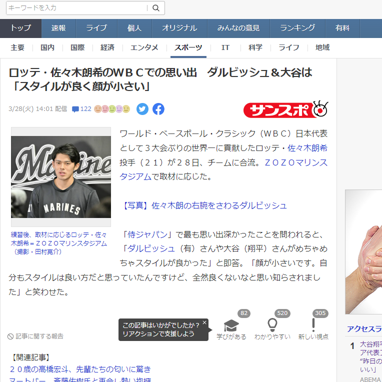
Task: Focus the keyword search input field
Action: [77, 8]
